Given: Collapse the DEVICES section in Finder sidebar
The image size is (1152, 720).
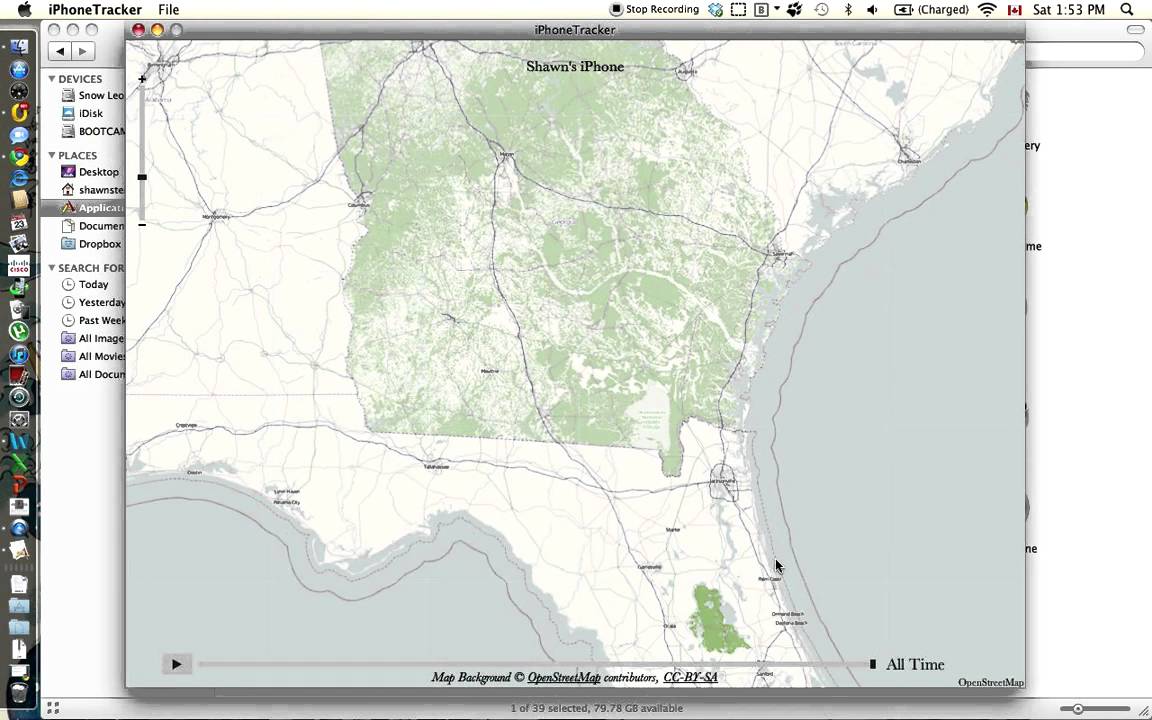Looking at the screenshot, I should pos(52,79).
